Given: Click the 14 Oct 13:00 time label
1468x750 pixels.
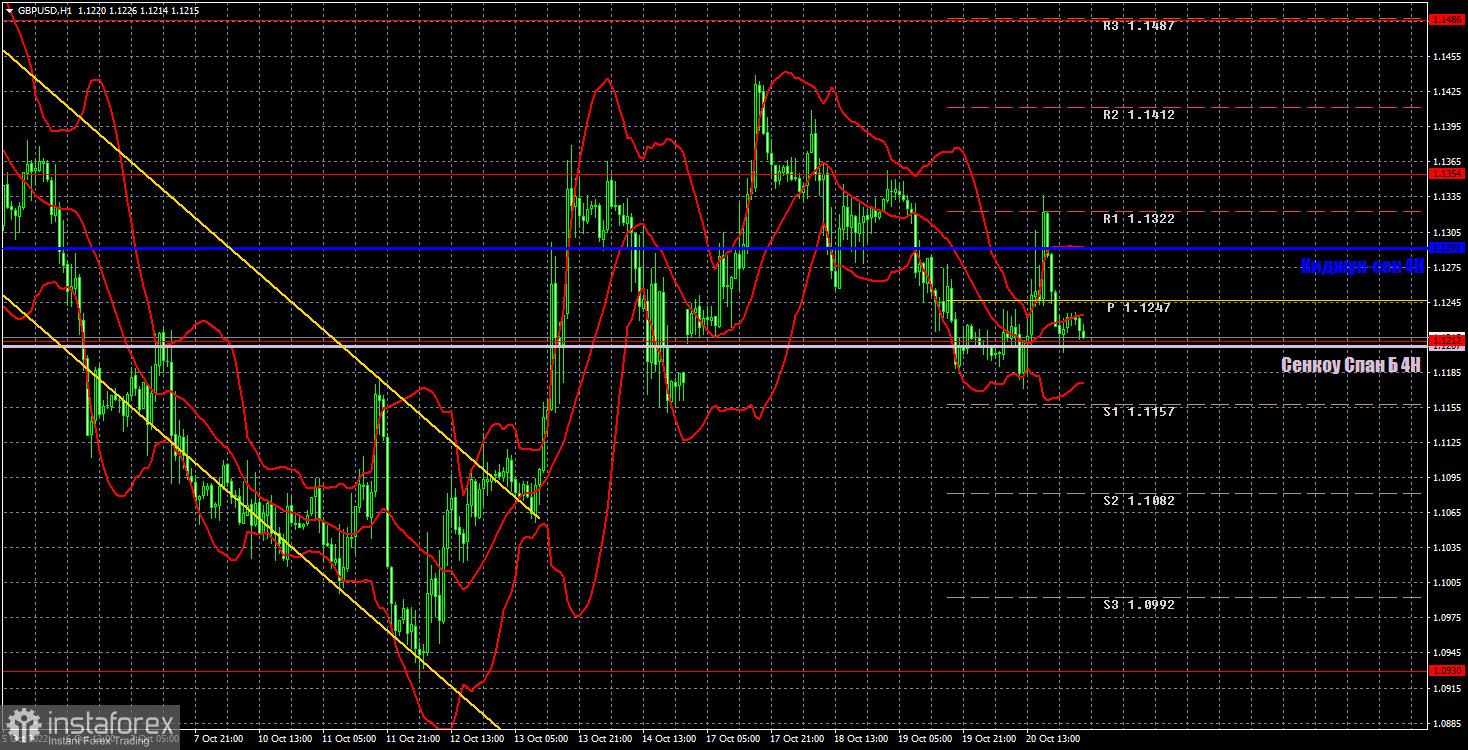Looking at the screenshot, I should pos(668,740).
